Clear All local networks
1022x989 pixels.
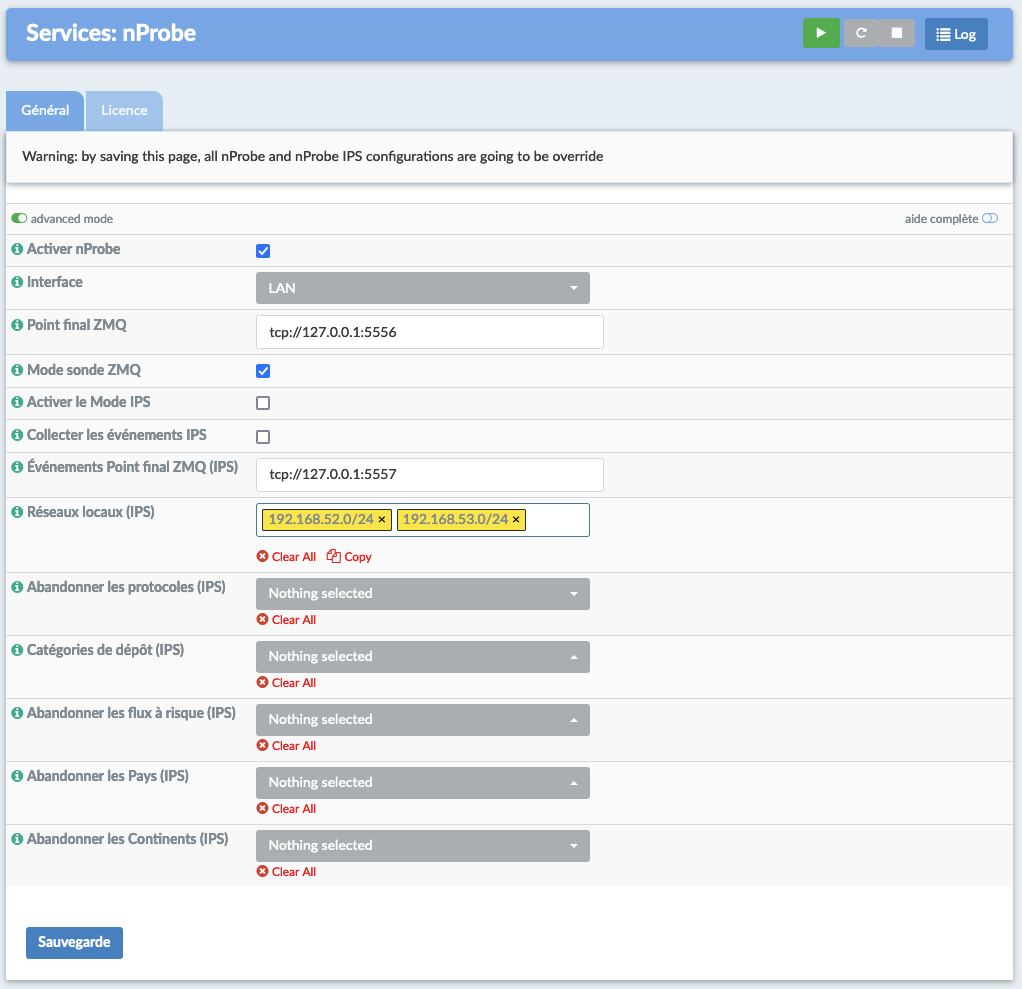pos(286,557)
